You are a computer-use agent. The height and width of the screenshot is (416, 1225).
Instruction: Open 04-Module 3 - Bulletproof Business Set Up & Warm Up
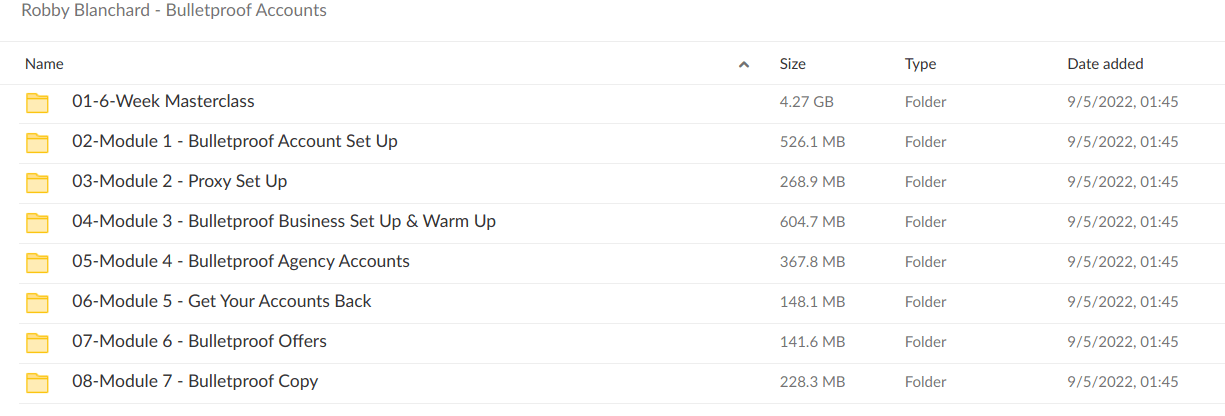(284, 221)
